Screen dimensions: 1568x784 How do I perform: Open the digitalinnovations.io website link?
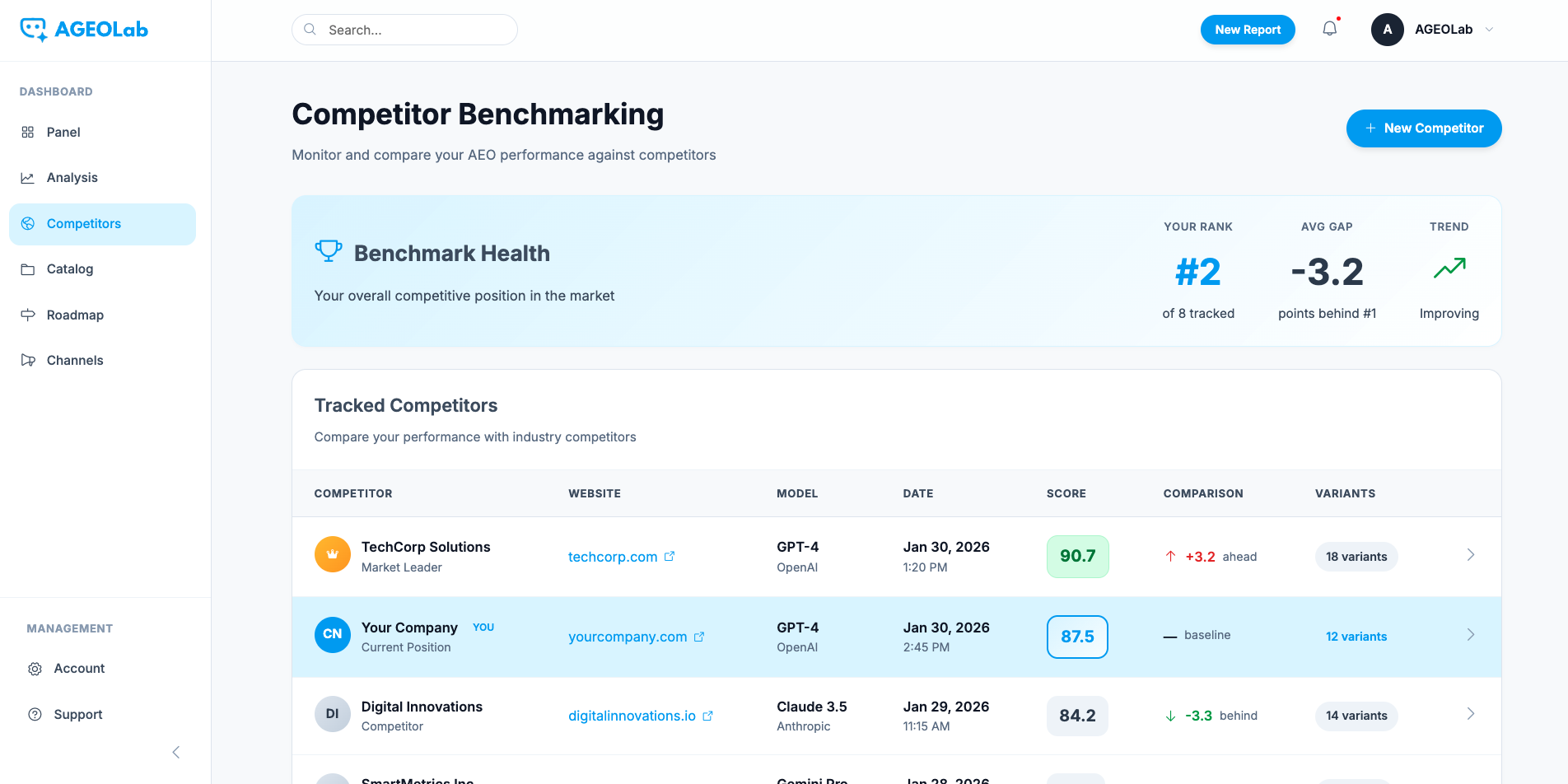click(632, 716)
